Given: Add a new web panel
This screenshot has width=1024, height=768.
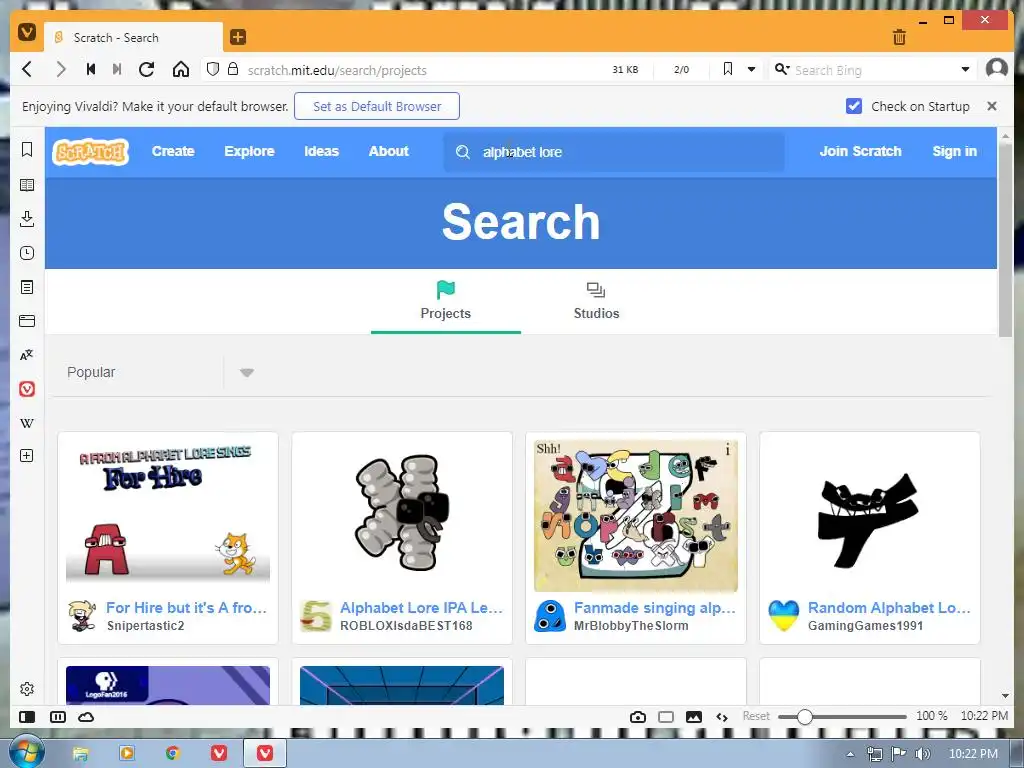Looking at the screenshot, I should [x=27, y=456].
